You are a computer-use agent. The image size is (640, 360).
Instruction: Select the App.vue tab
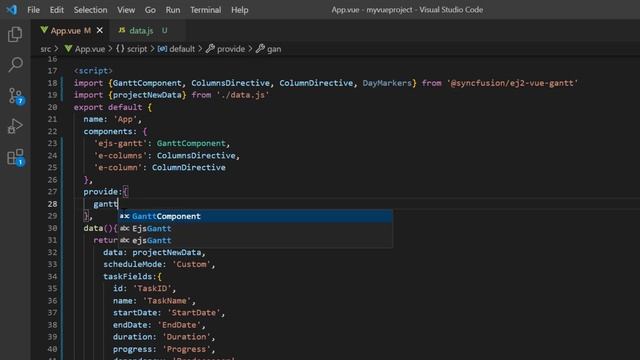coord(66,30)
